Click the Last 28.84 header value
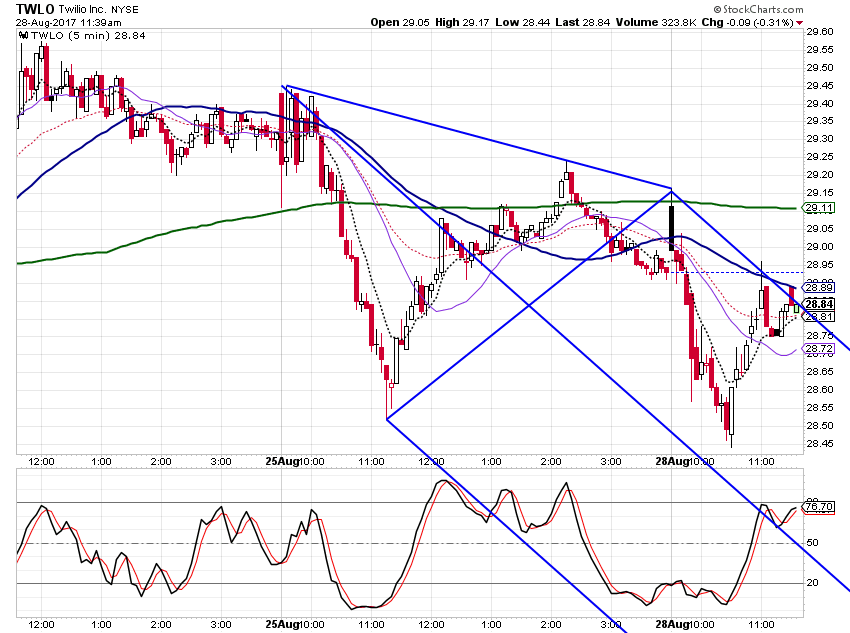The image size is (850, 633). [582, 23]
